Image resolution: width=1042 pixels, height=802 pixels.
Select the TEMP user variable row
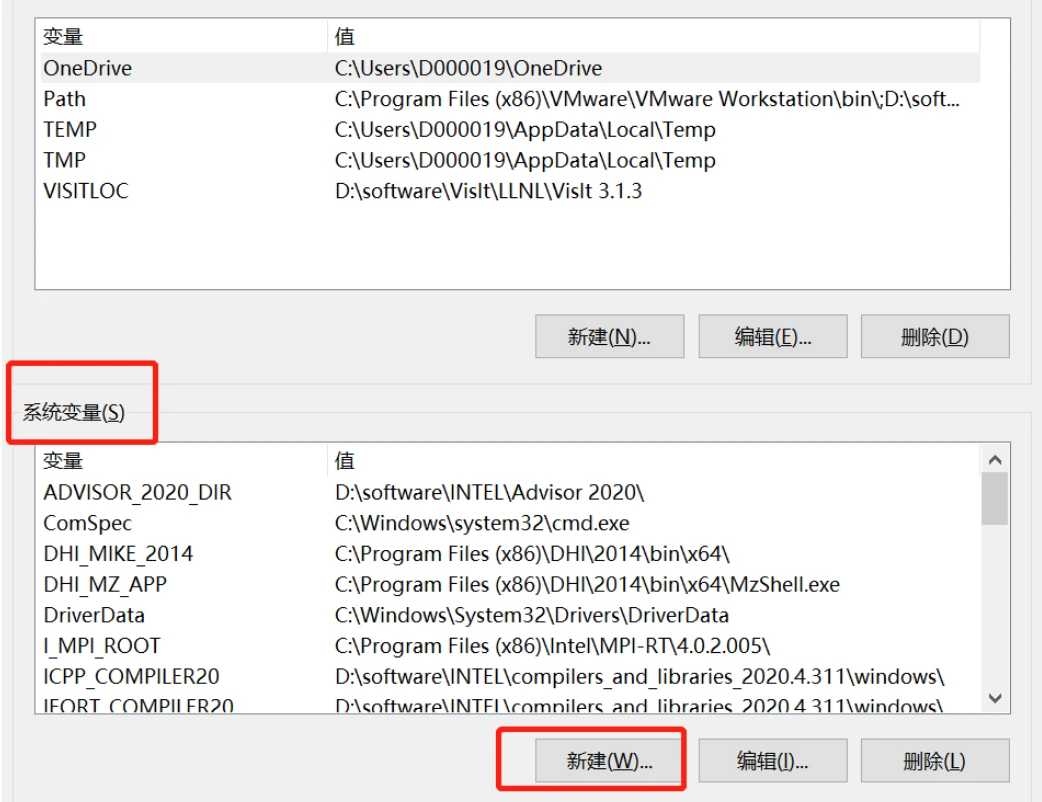point(510,130)
